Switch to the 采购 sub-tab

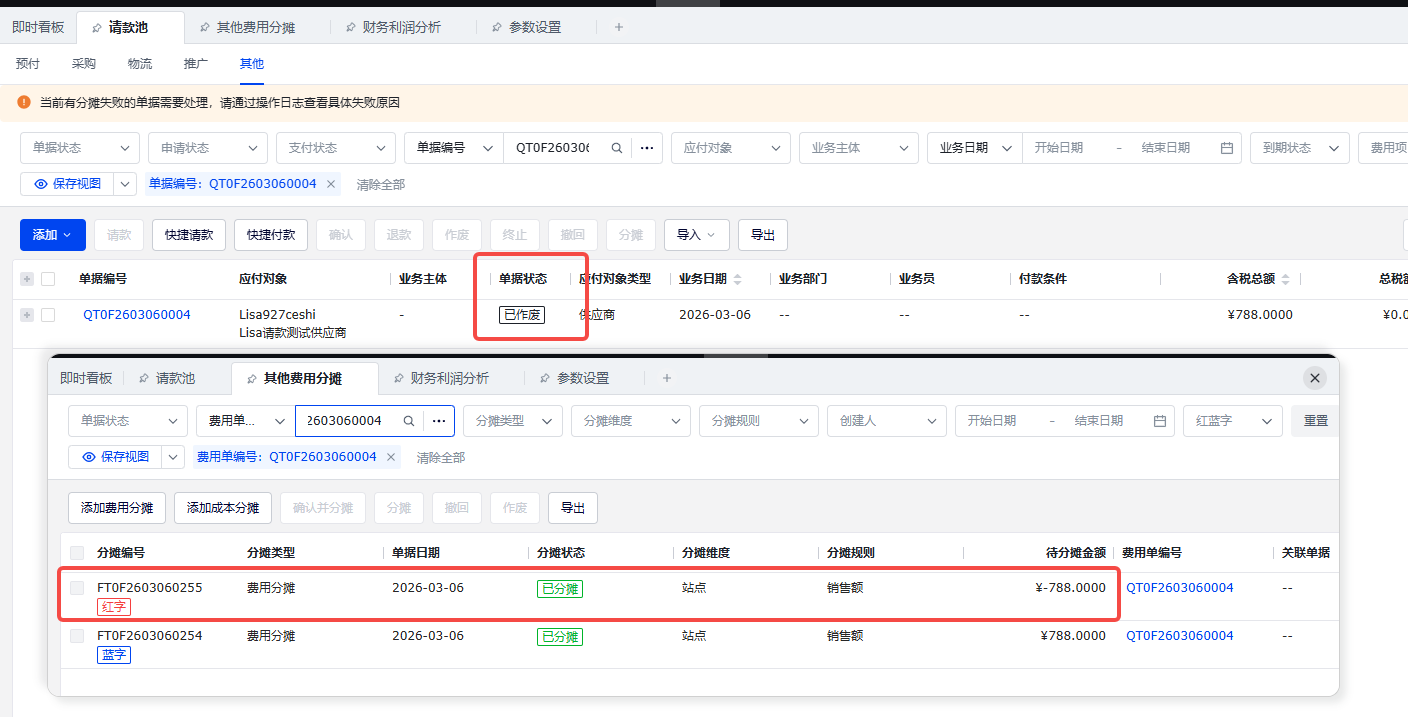click(x=84, y=64)
